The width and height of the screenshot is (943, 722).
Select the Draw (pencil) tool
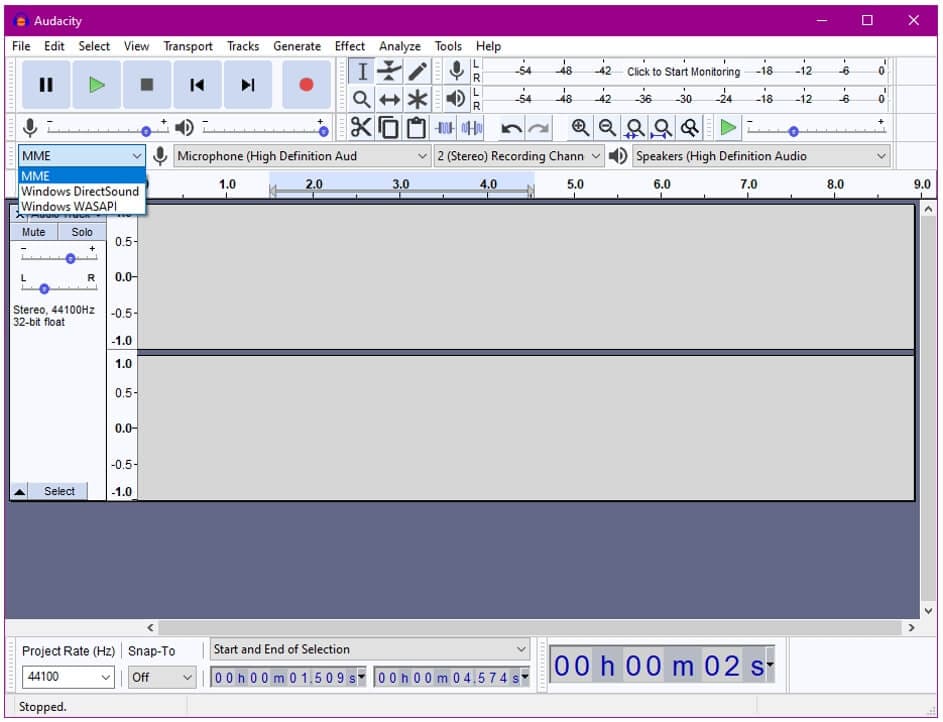(417, 72)
